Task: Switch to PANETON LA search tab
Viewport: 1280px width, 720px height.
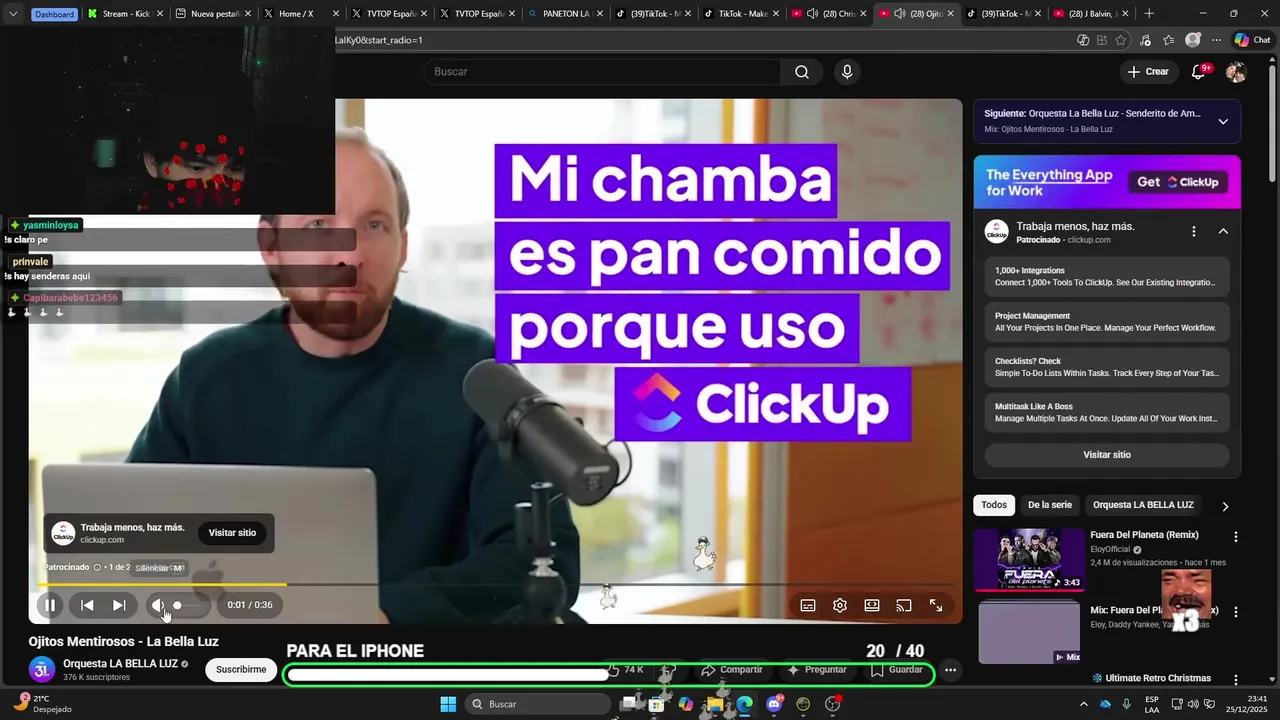Action: pos(565,14)
